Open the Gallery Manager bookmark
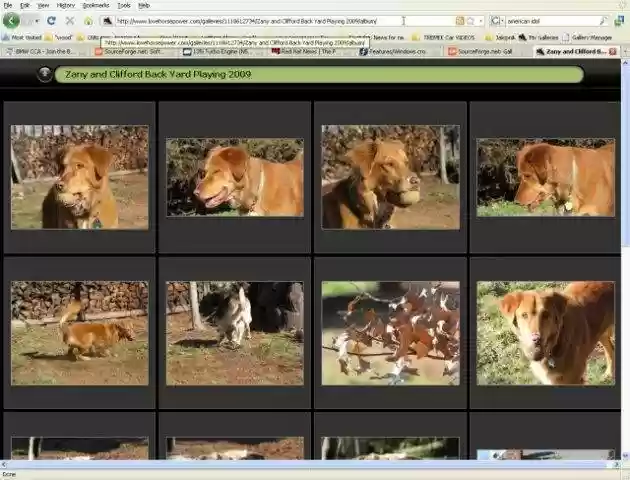630x480 pixels. (x=590, y=37)
